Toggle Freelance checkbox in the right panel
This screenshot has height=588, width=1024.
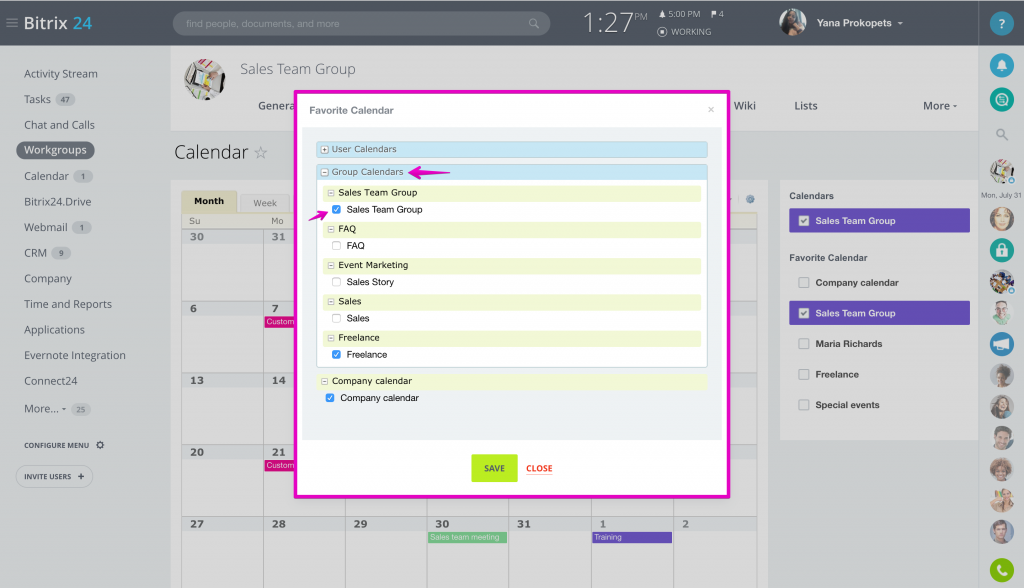(x=804, y=374)
